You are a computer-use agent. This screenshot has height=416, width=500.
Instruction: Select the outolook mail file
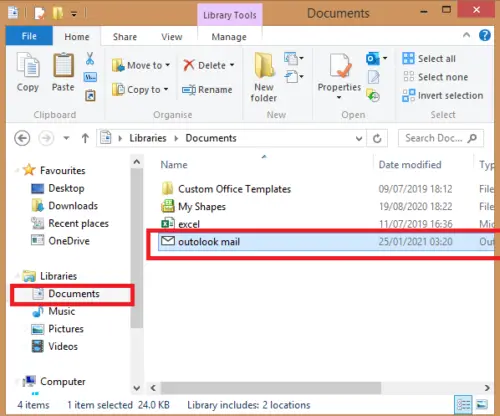click(326, 242)
